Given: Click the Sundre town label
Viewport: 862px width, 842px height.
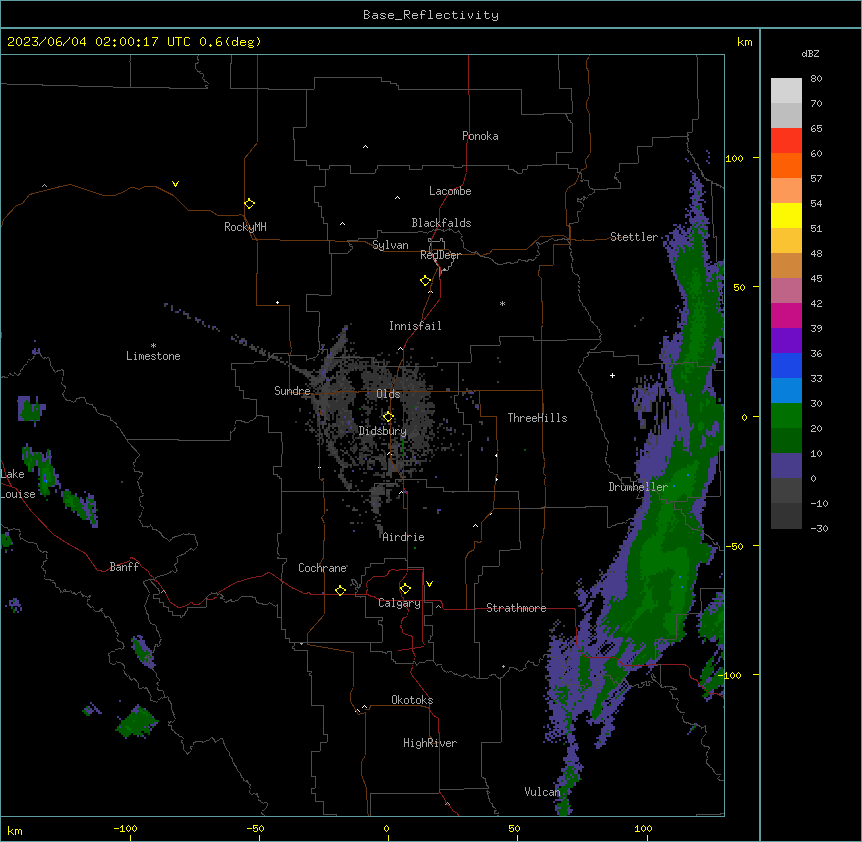Looking at the screenshot, I should [292, 391].
